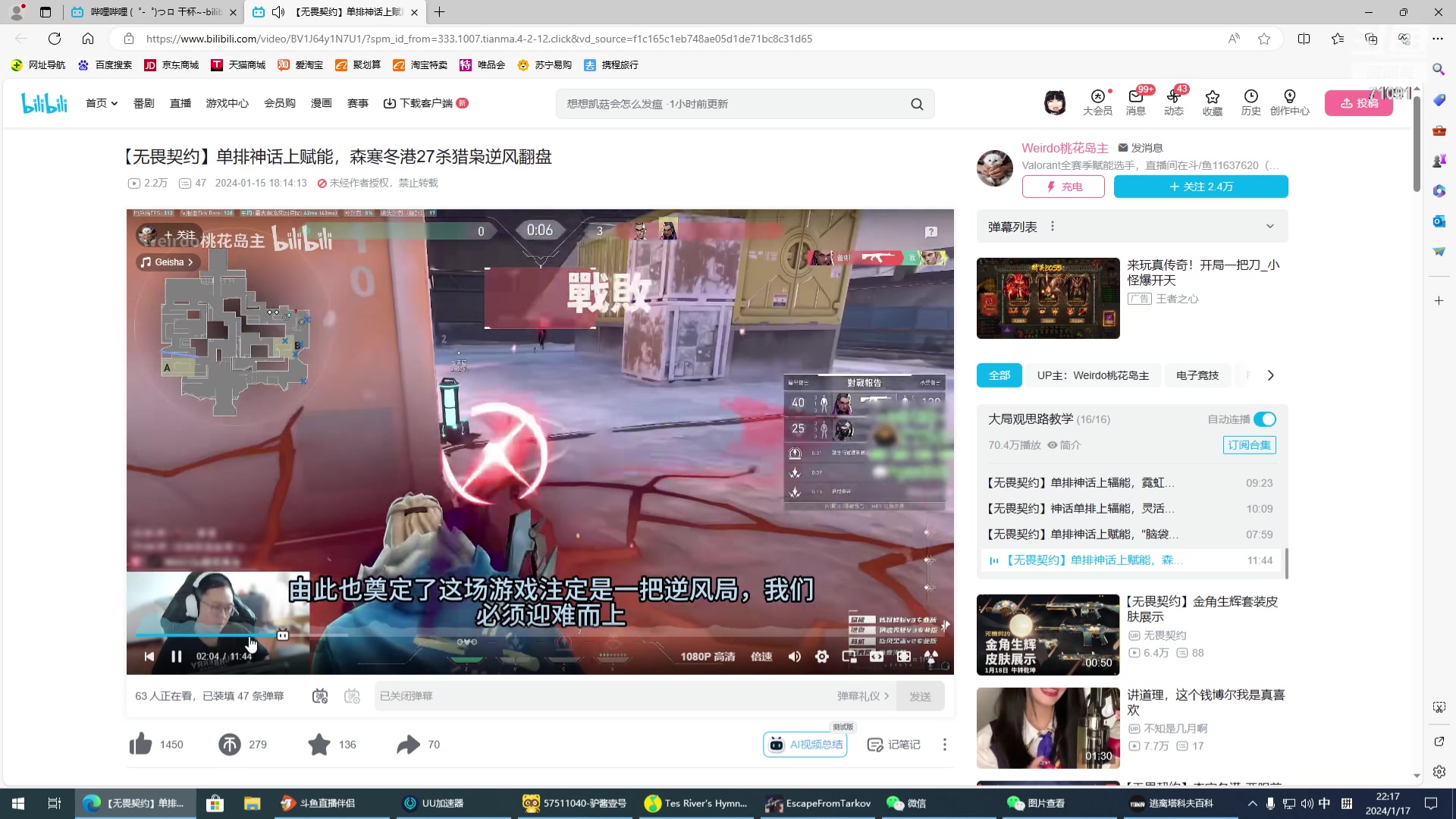This screenshot has height=819, width=1456.
Task: Click the closed danmaku input field
Action: (603, 696)
